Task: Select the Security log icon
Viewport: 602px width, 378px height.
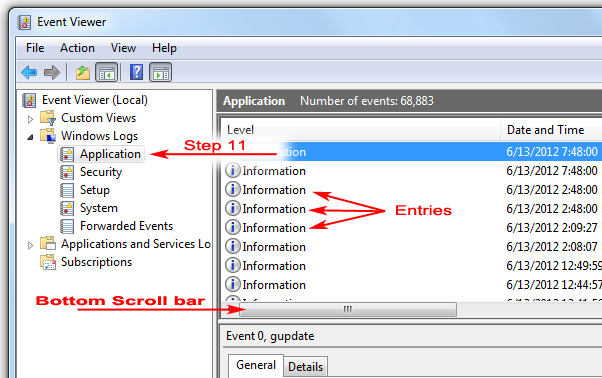Action: coord(67,172)
